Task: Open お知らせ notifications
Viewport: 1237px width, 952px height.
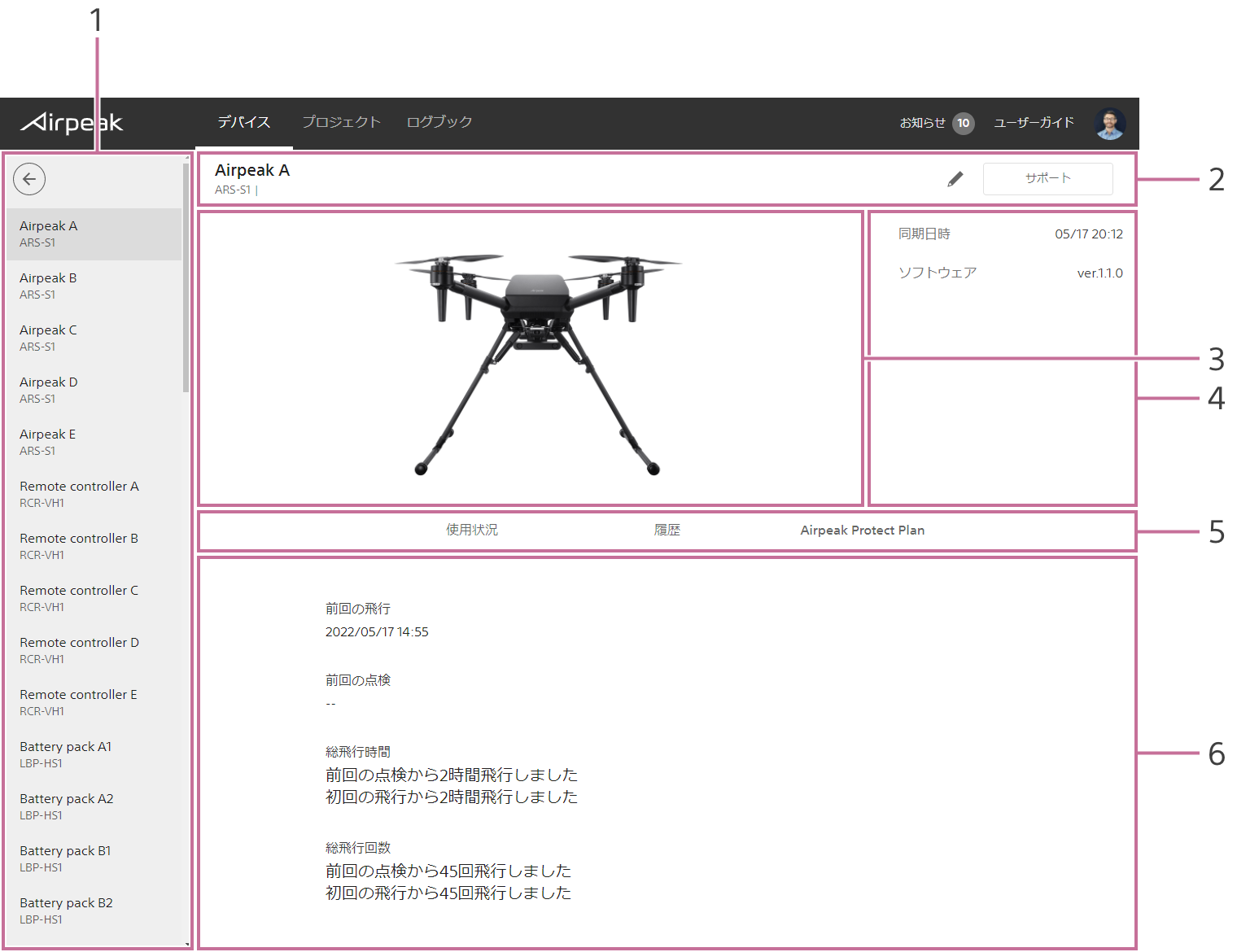Action: tap(922, 123)
